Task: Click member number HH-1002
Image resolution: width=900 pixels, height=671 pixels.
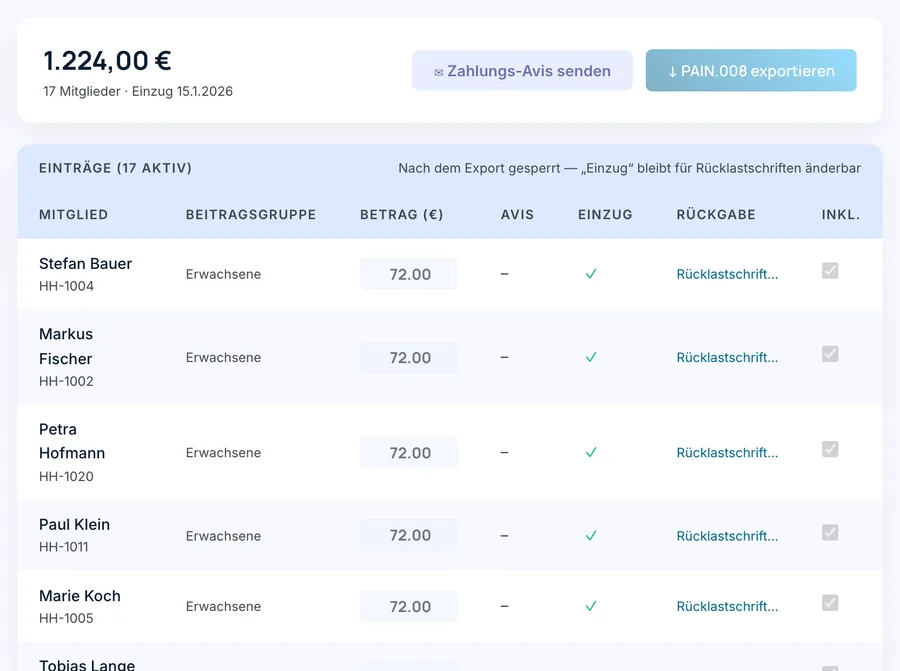Action: [x=66, y=381]
